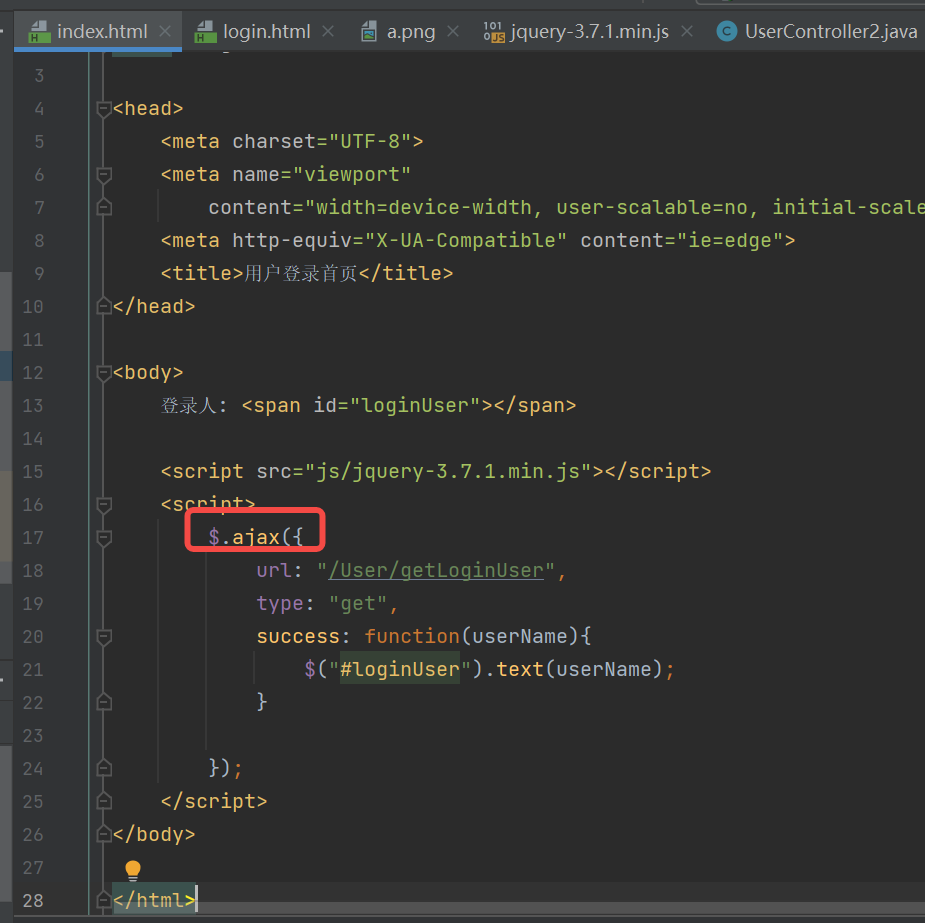Click the content="ie=edge" attribute
This screenshot has width=925, height=923.
[x=682, y=241]
